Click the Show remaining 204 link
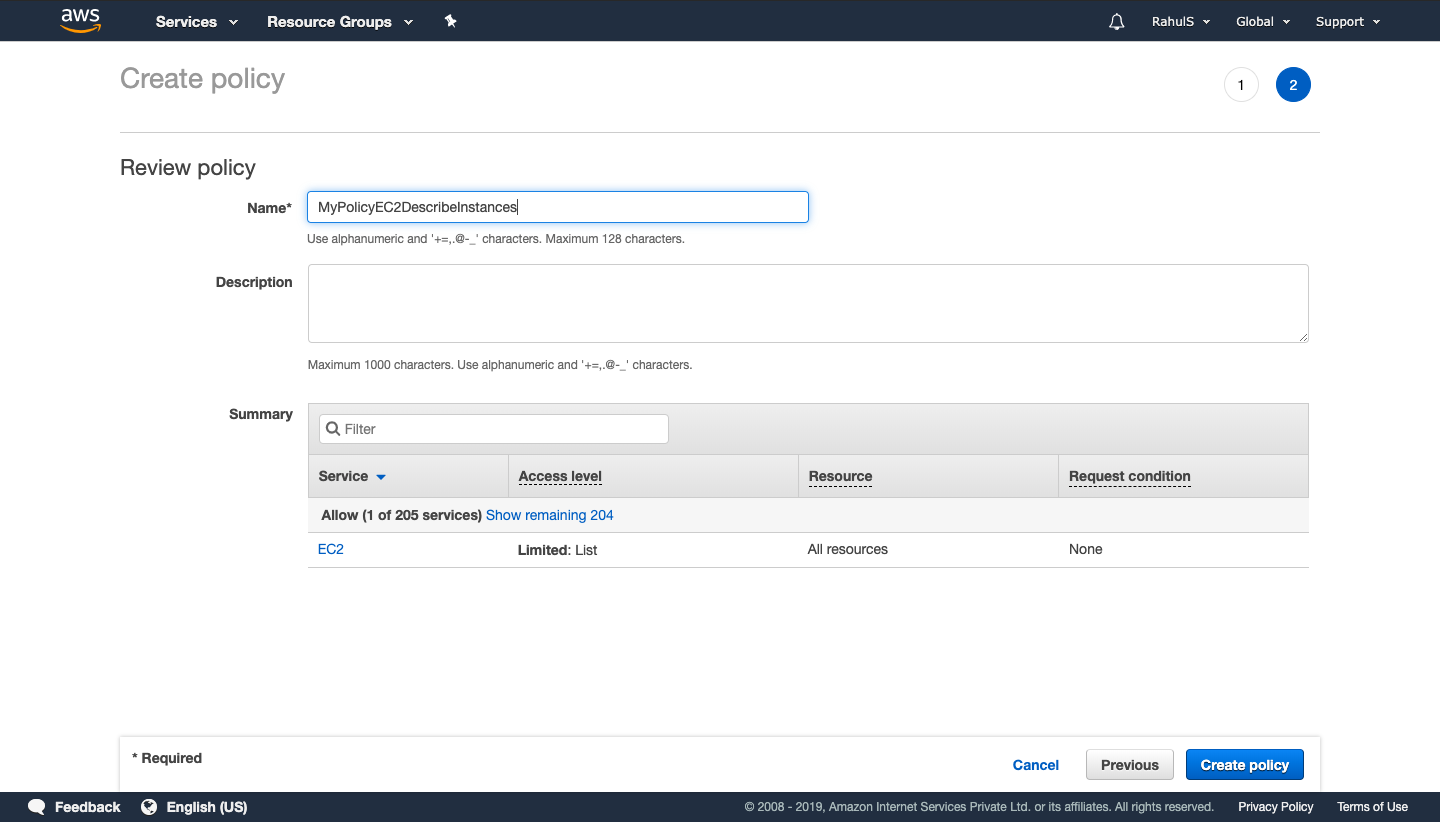Screen dimensions: 1440x822 pos(549,514)
